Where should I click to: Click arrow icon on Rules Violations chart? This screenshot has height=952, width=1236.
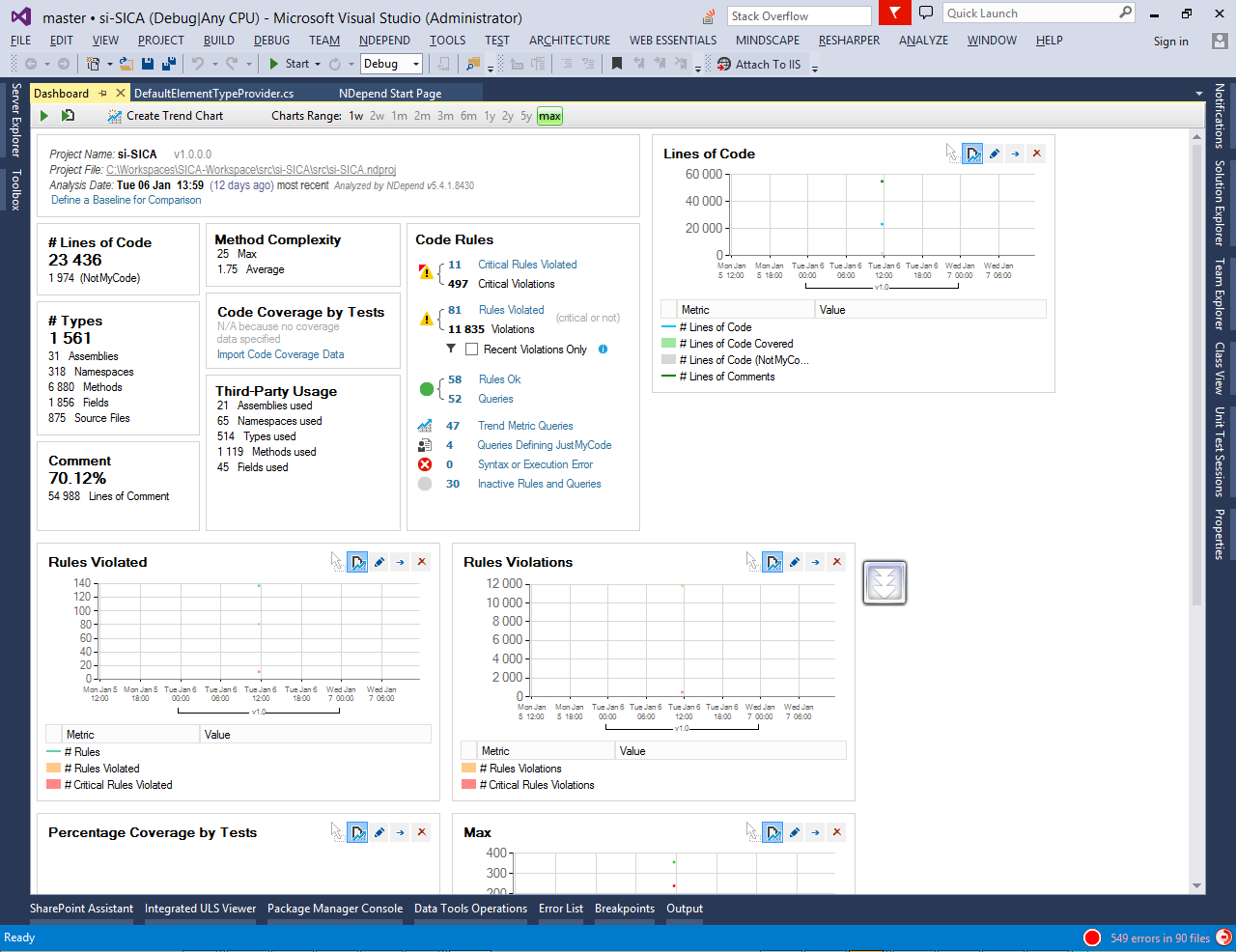(x=816, y=562)
